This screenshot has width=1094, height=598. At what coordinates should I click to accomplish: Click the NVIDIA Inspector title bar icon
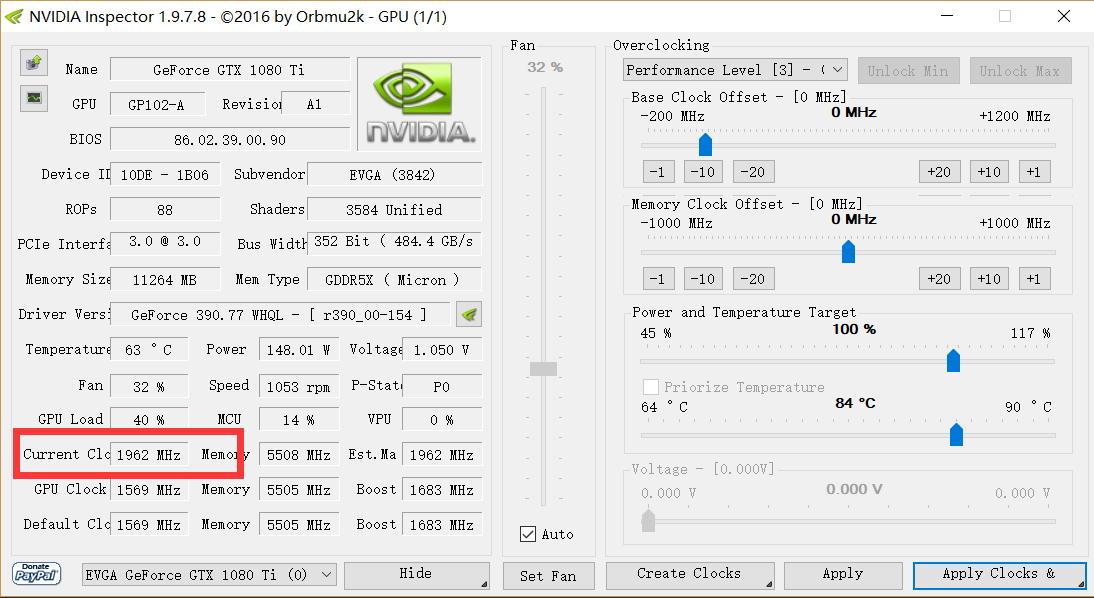pyautogui.click(x=14, y=17)
